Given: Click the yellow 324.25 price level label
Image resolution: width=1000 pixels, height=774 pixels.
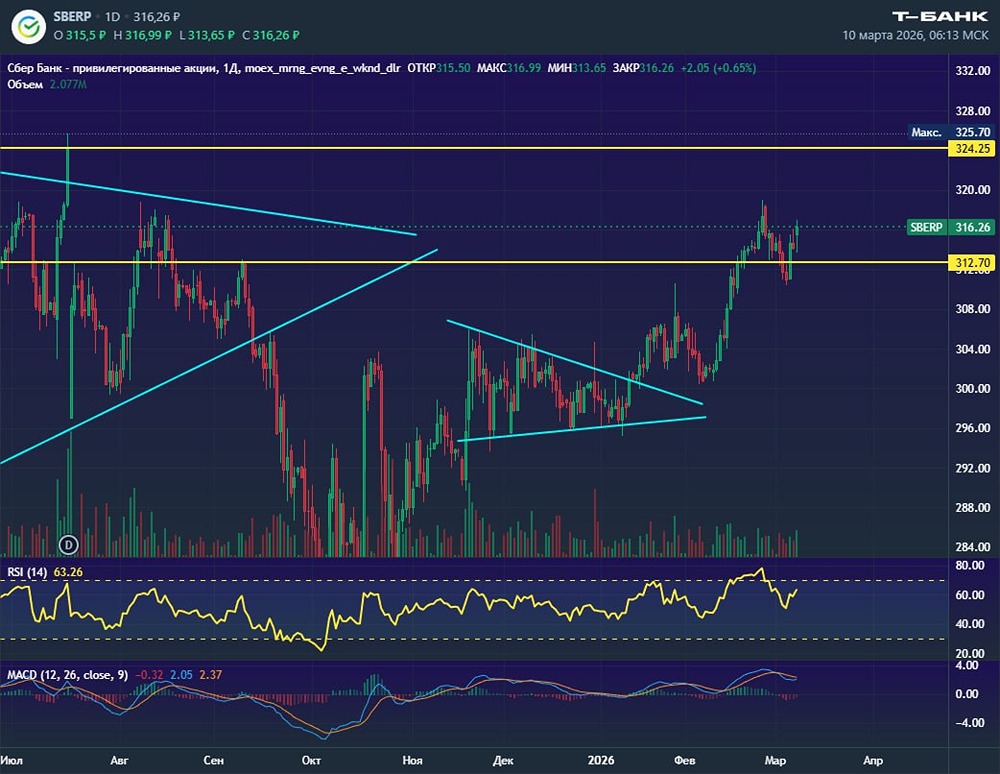Looking at the screenshot, I should tap(972, 149).
